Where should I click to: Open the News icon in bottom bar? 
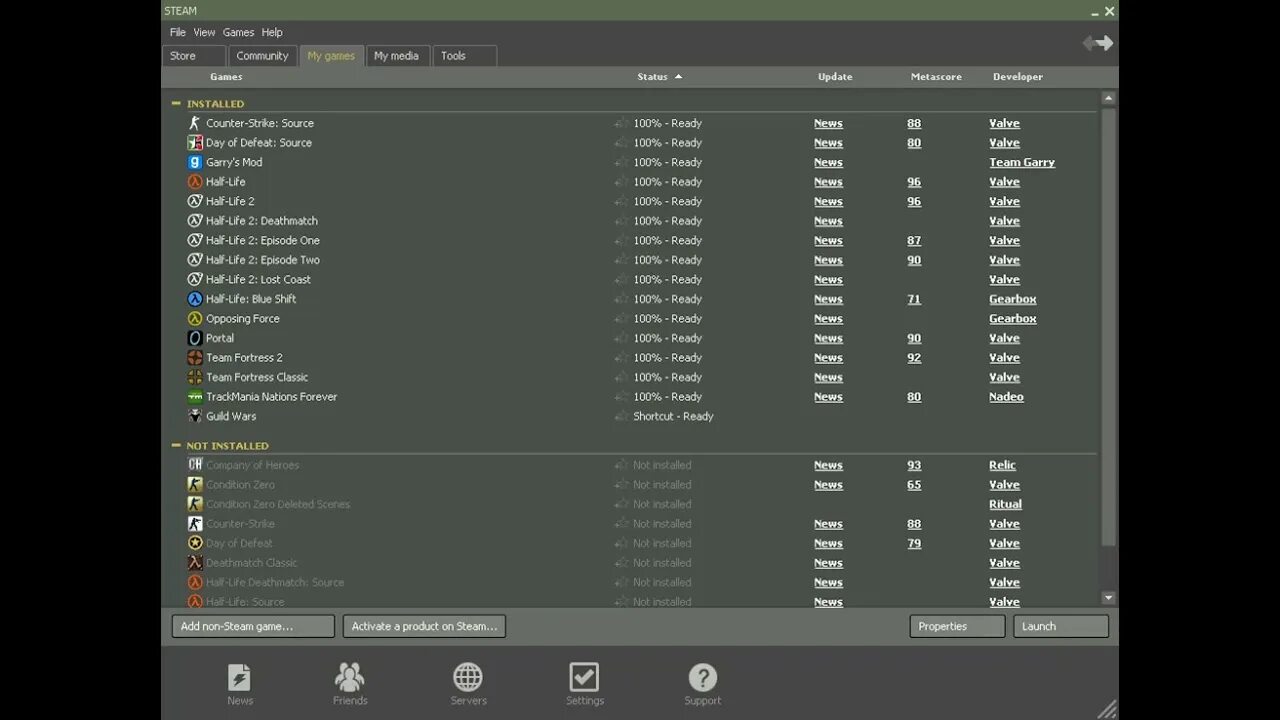240,677
